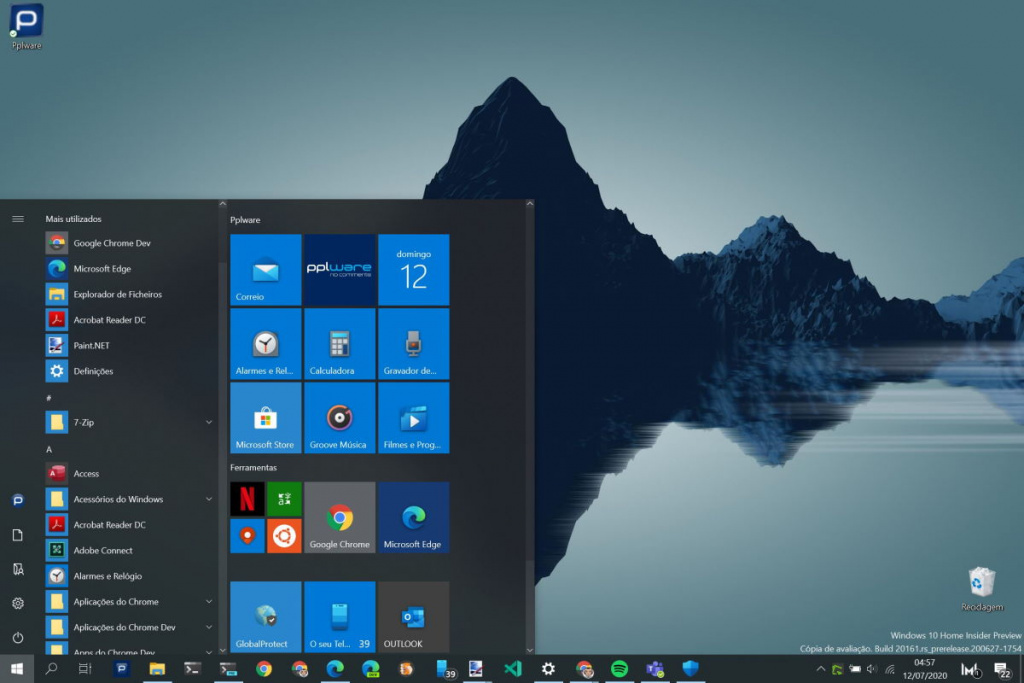Click the Ubuntu small tile
Viewport: 1024px width, 683px height.
tap(284, 536)
